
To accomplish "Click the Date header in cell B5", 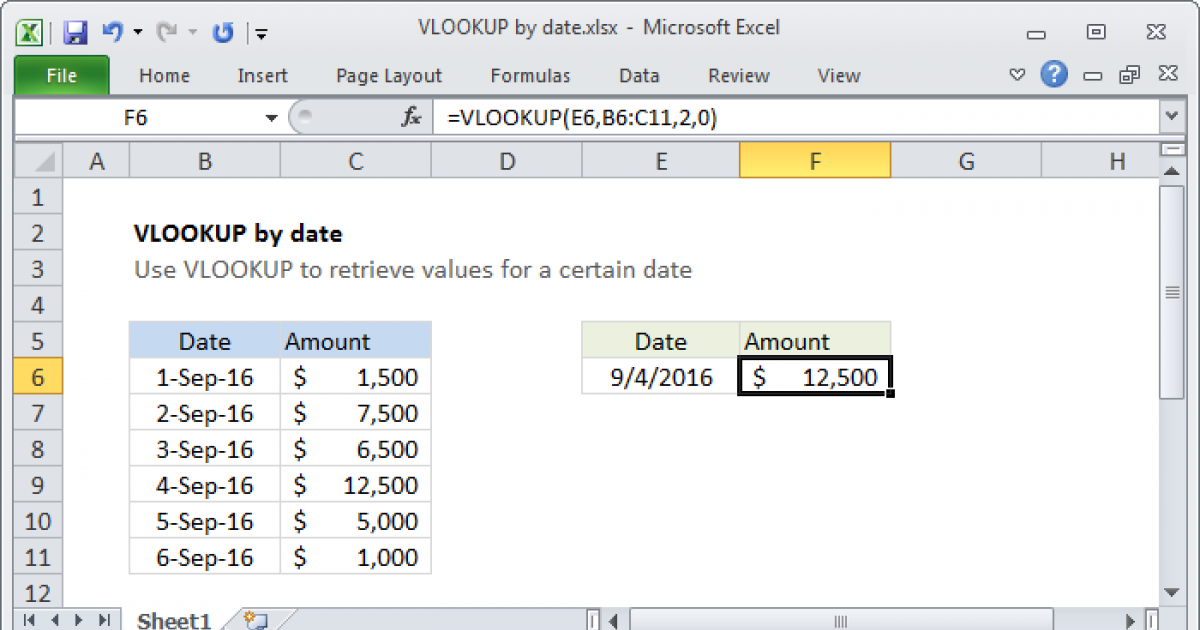I will coord(205,341).
